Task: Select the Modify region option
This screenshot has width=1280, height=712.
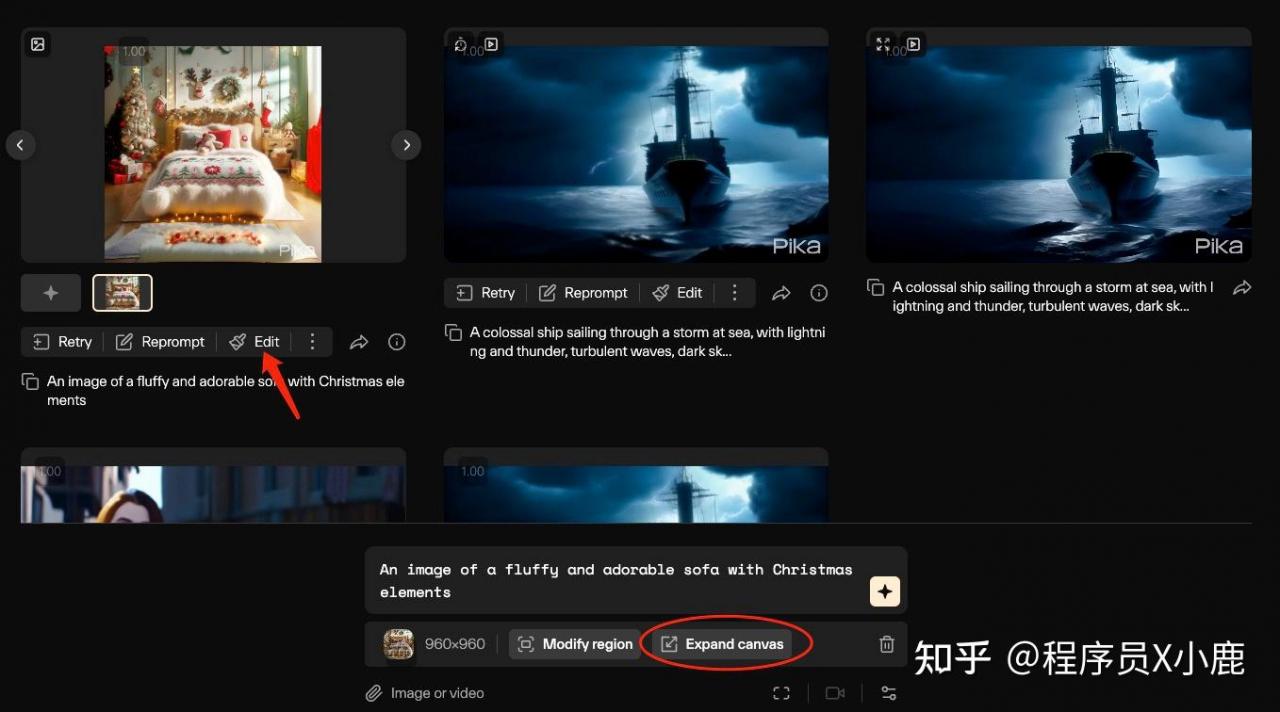Action: (x=575, y=644)
